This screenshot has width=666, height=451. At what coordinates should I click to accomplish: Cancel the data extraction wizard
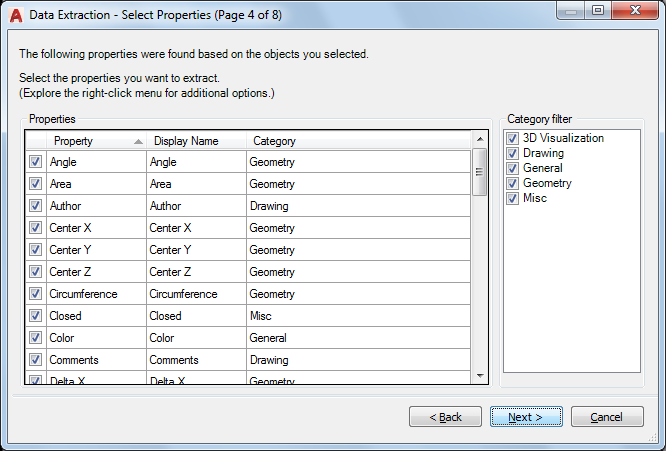tap(607, 417)
